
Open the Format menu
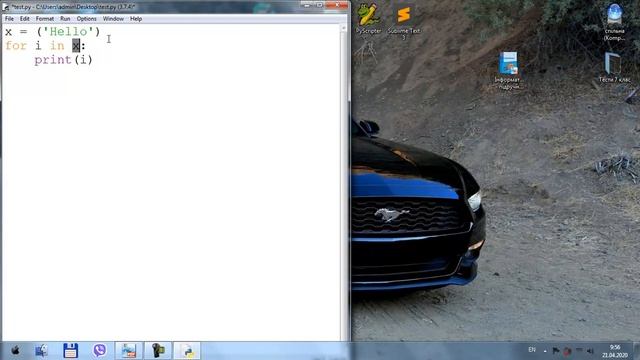(45, 19)
